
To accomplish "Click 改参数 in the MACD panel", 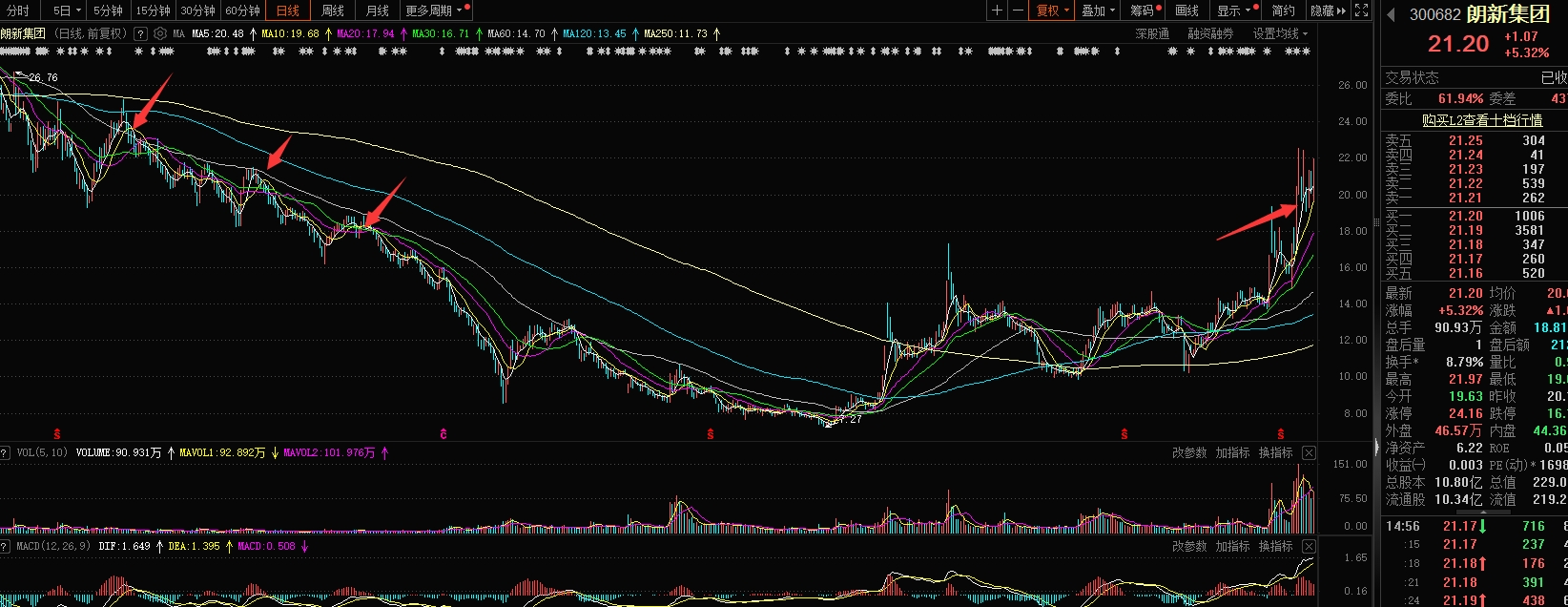I will (1189, 546).
